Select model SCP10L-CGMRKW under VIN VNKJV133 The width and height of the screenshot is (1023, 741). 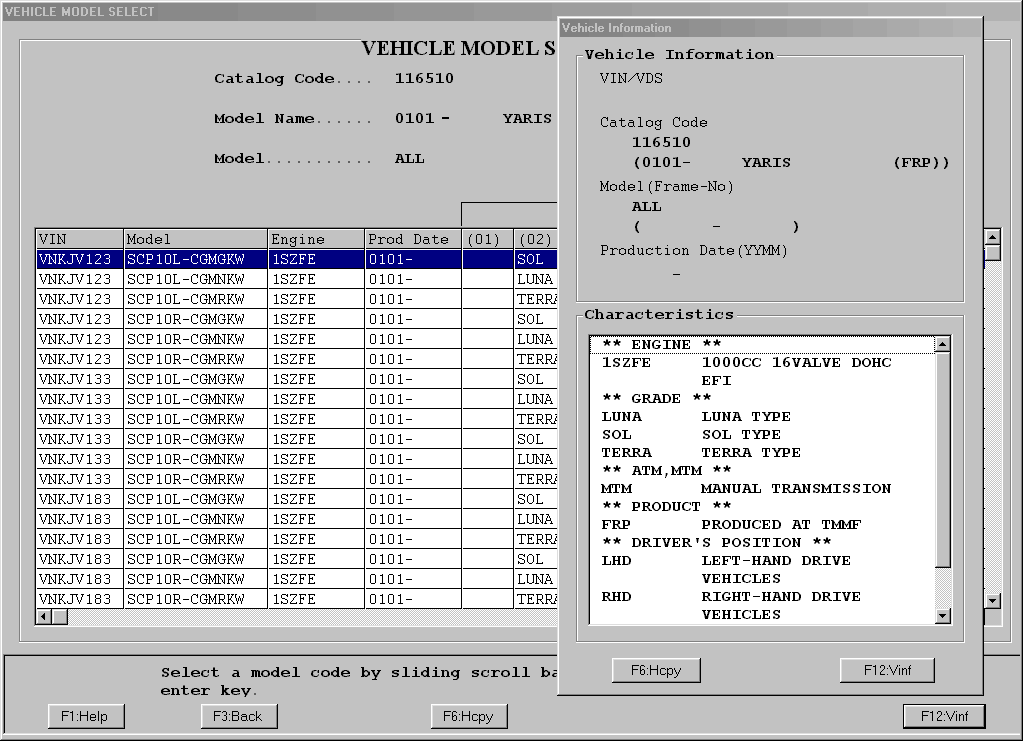click(297, 419)
